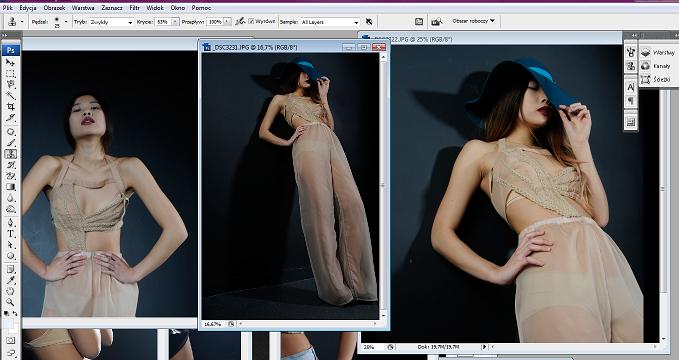Select the Type tool

[x=10, y=234]
